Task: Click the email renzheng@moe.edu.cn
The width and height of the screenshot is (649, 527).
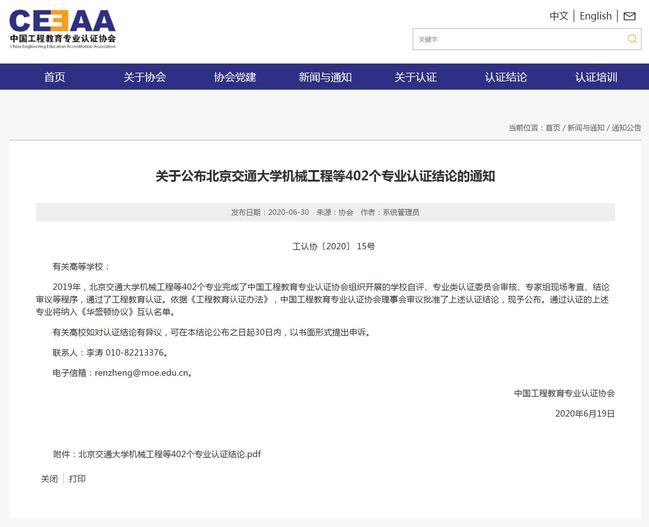Action: click(x=142, y=373)
